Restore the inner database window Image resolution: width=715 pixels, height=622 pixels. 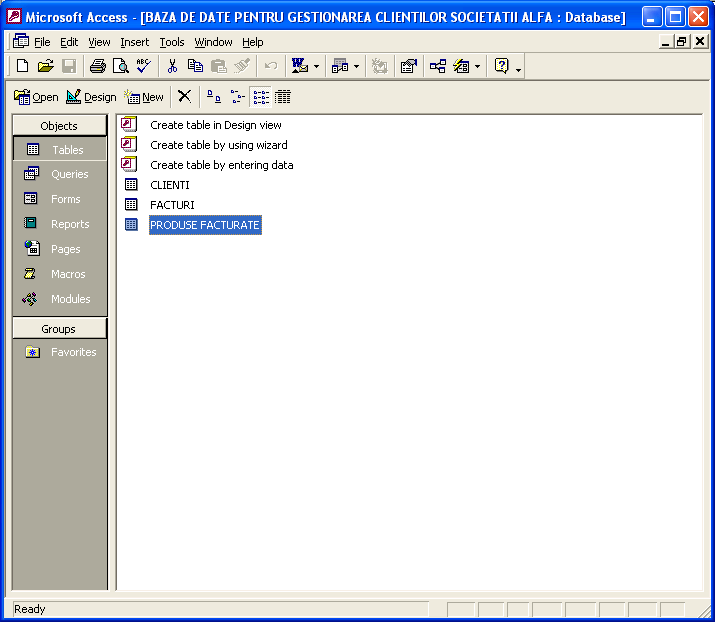(x=682, y=41)
